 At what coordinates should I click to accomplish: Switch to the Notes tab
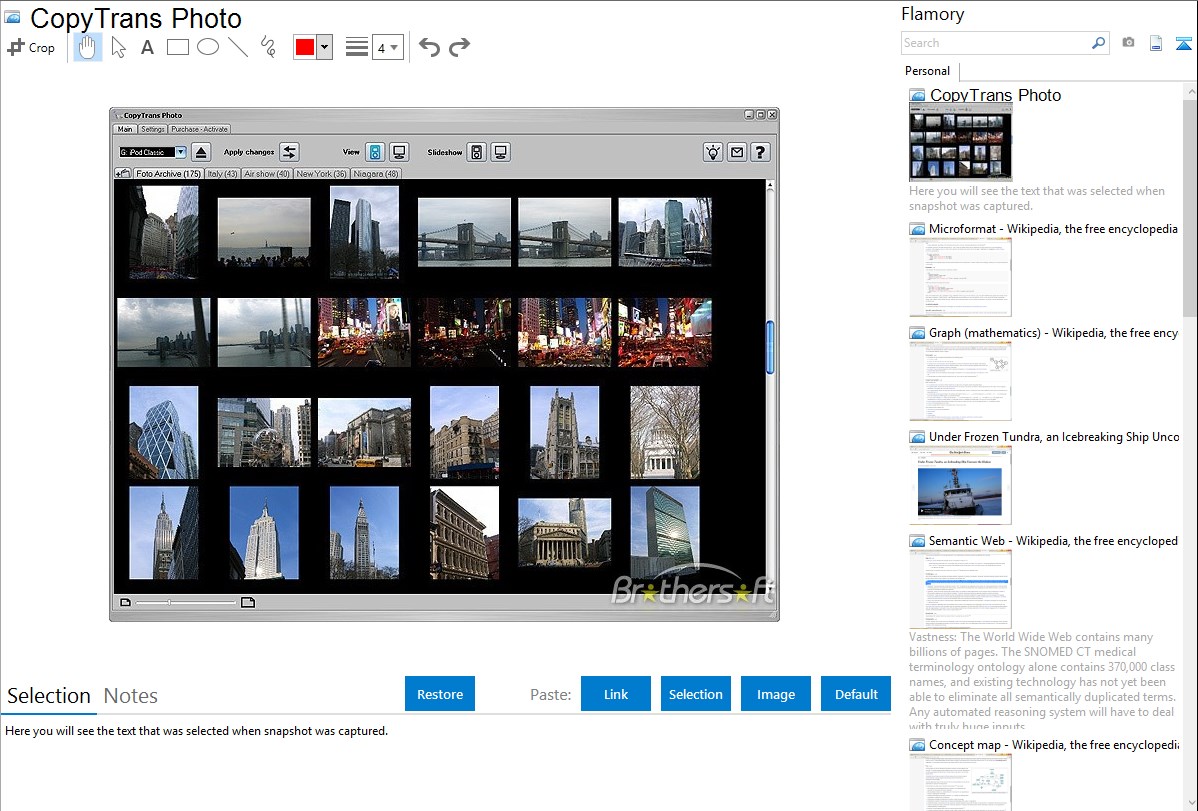(x=131, y=696)
